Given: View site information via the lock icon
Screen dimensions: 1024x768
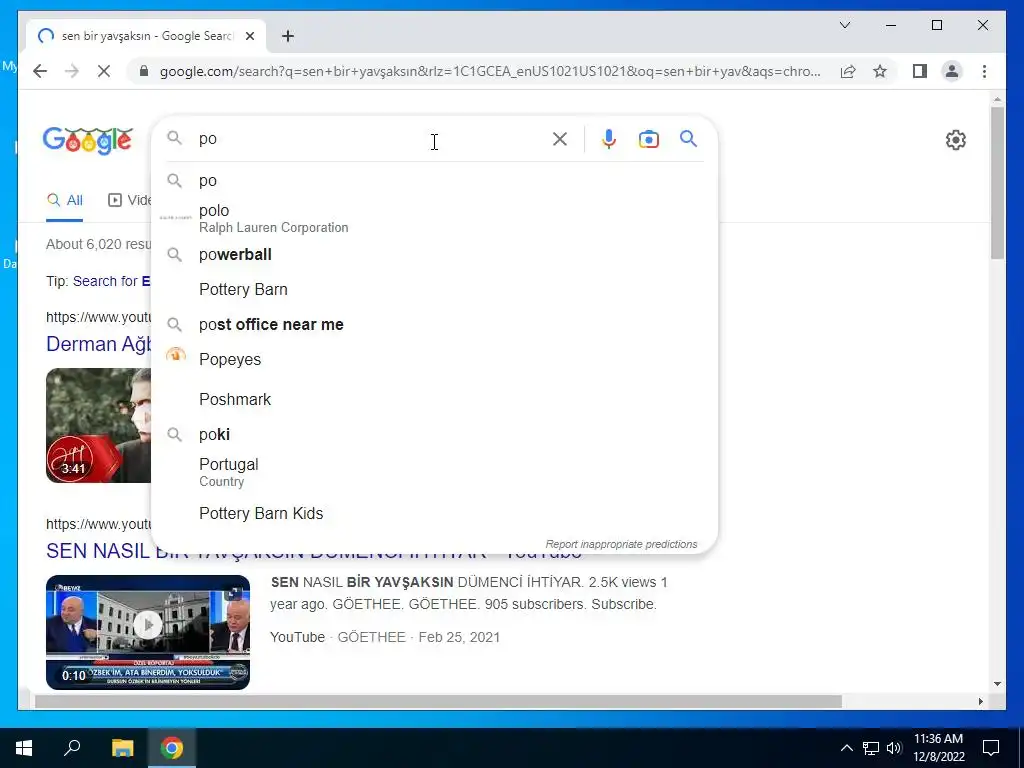Looking at the screenshot, I should 144,71.
